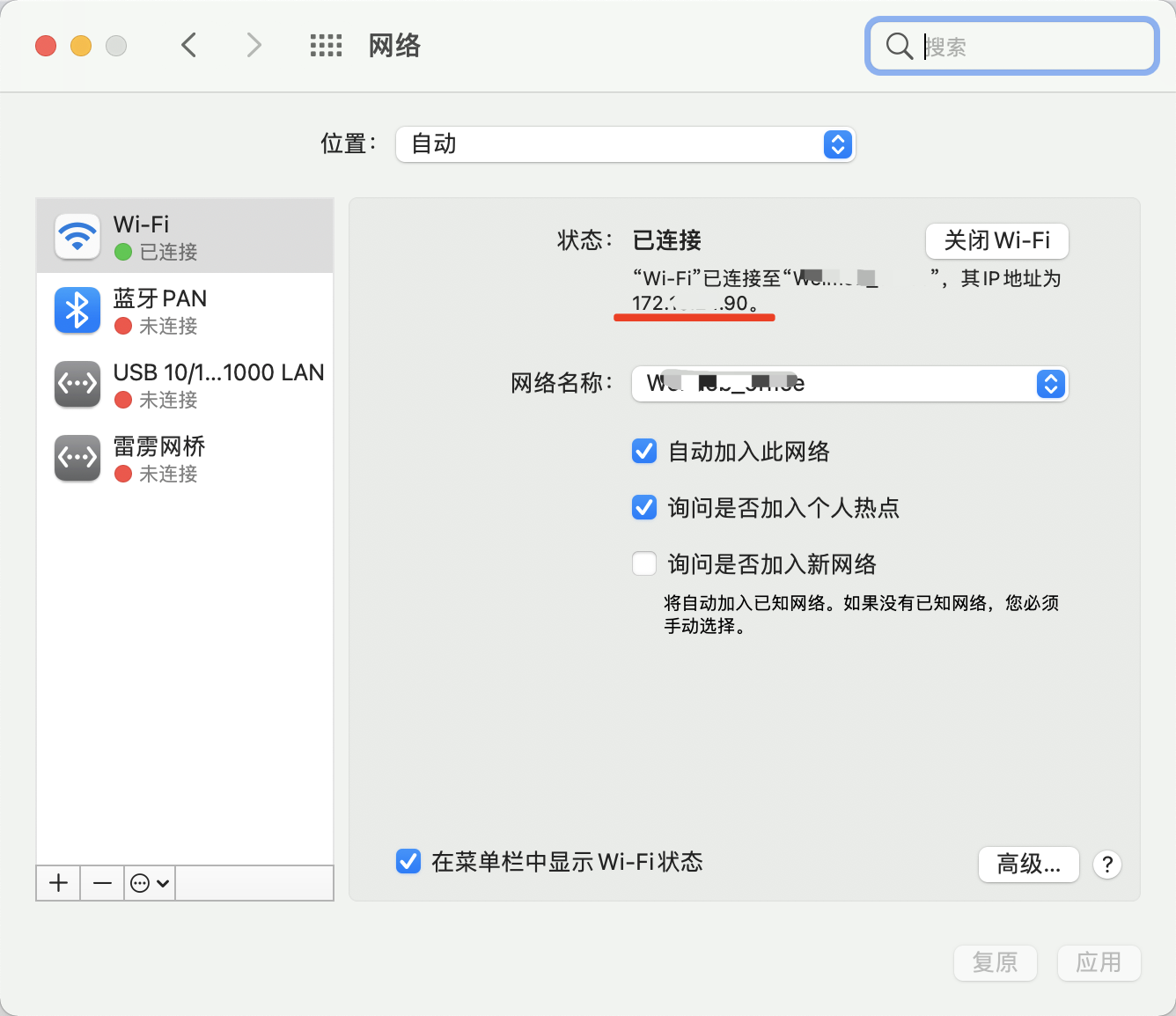This screenshot has height=1016, width=1176.
Task: Go back with the left arrow
Action: click(x=188, y=45)
